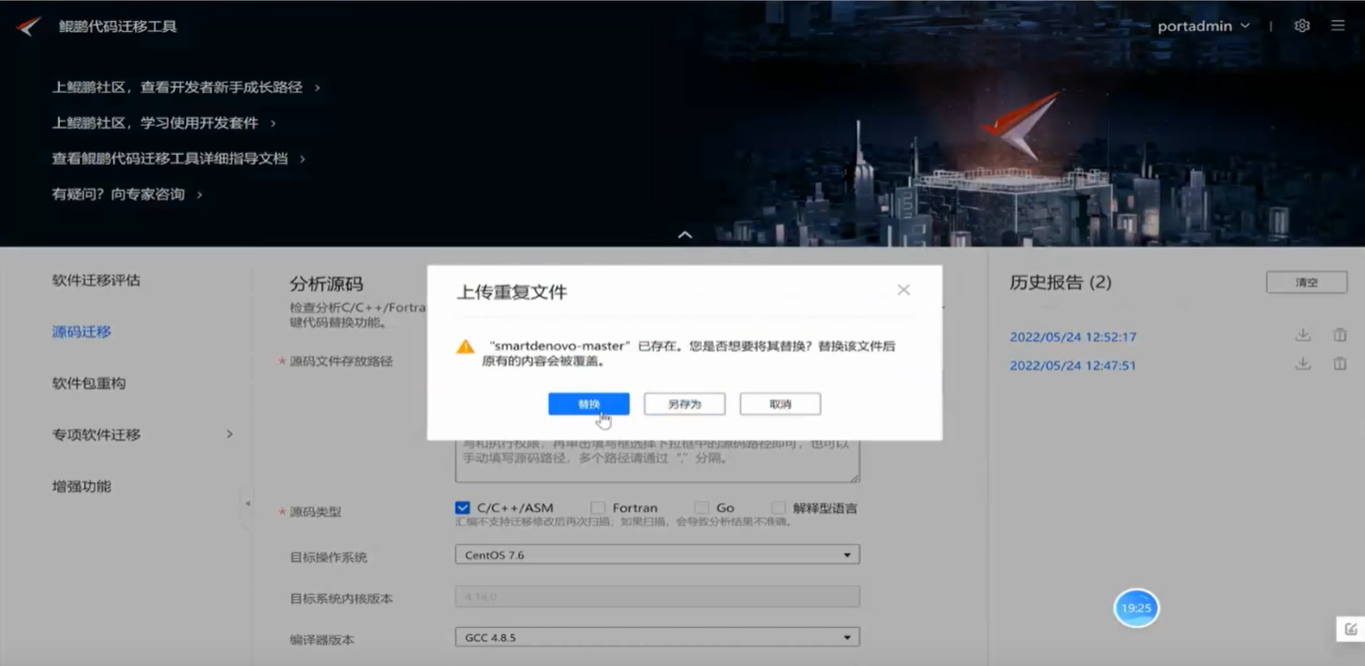This screenshot has width=1365, height=666.
Task: Open the settings gear icon in header
Action: tap(1302, 26)
